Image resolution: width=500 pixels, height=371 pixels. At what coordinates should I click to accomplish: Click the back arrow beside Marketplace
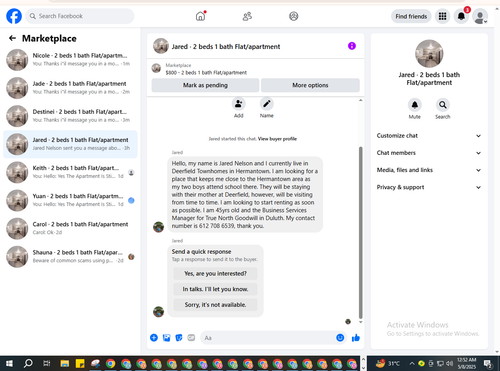pos(12,38)
